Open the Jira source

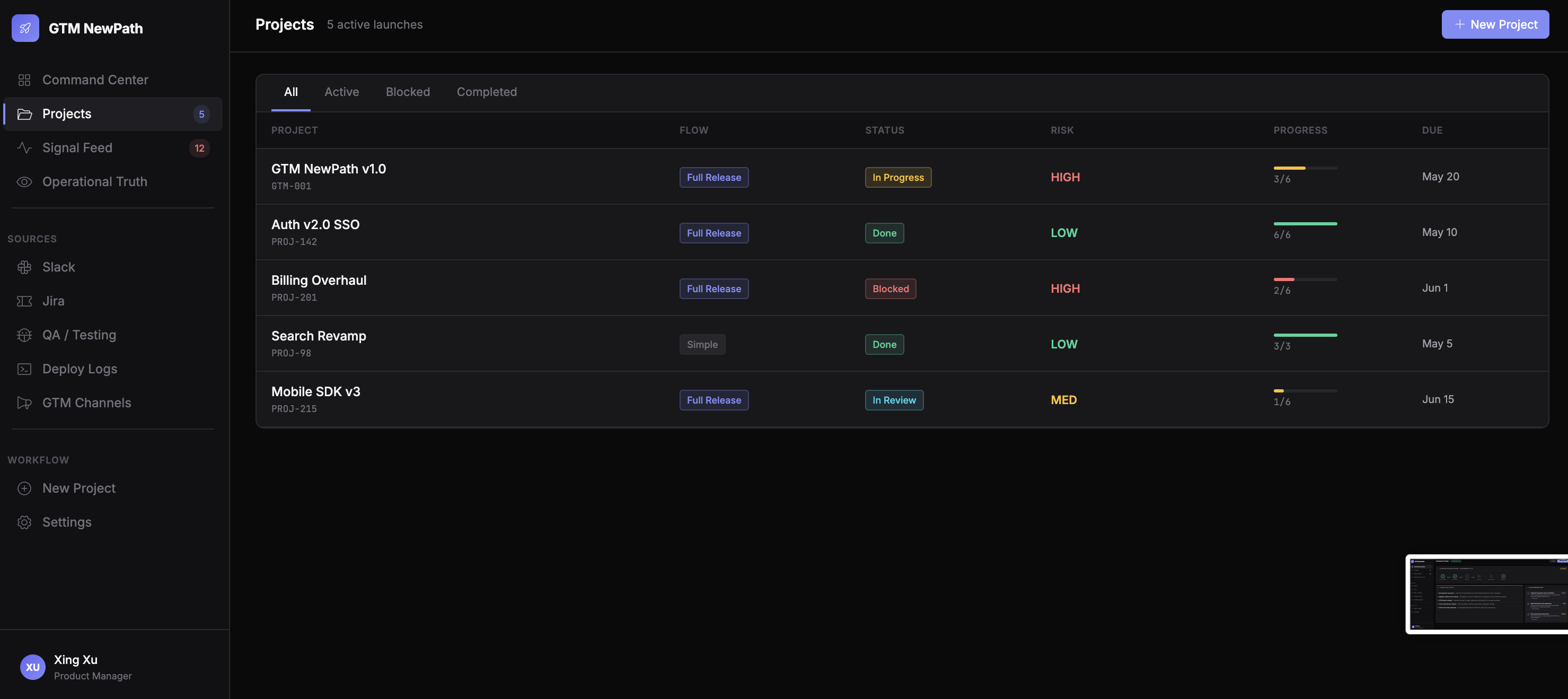coord(113,301)
